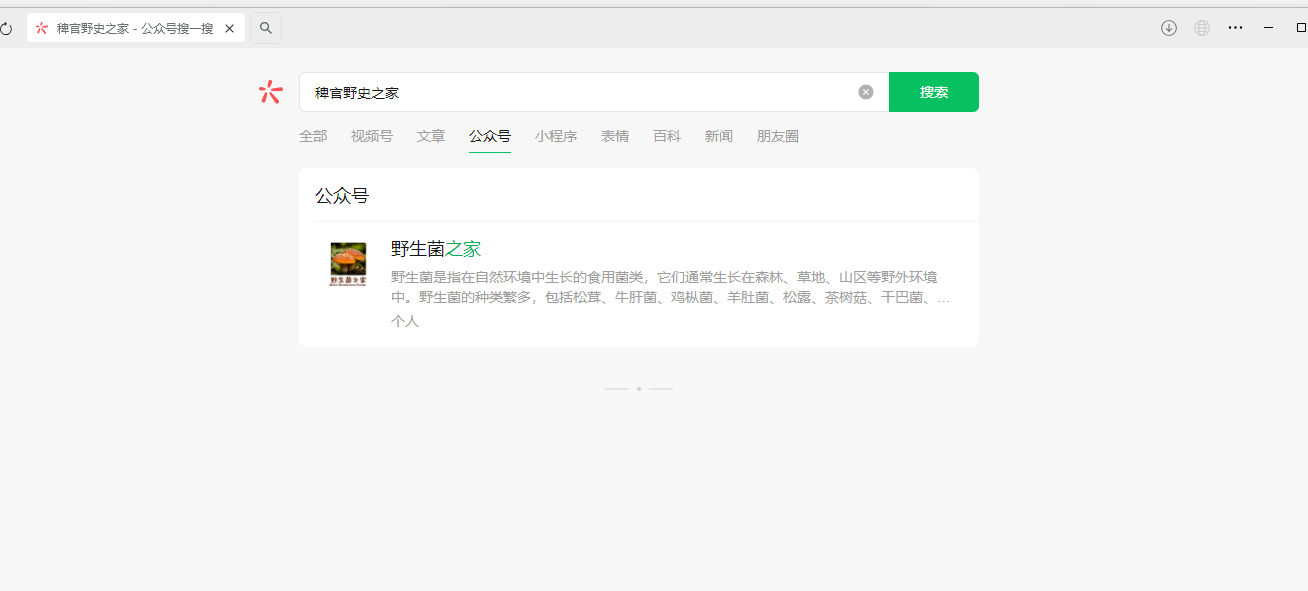Open the downloads icon
1308x591 pixels.
coord(1169,28)
